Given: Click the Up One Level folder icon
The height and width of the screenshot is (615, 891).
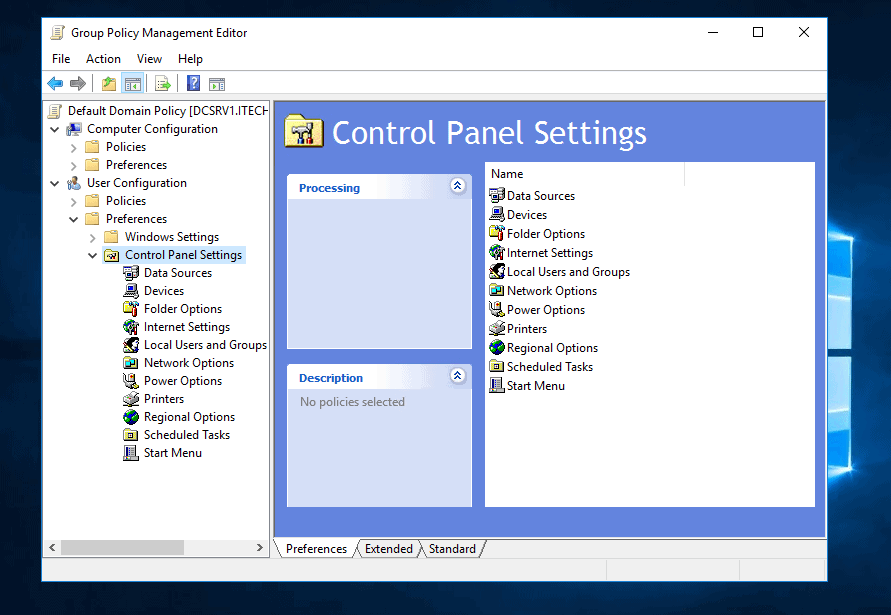Looking at the screenshot, I should pos(109,84).
